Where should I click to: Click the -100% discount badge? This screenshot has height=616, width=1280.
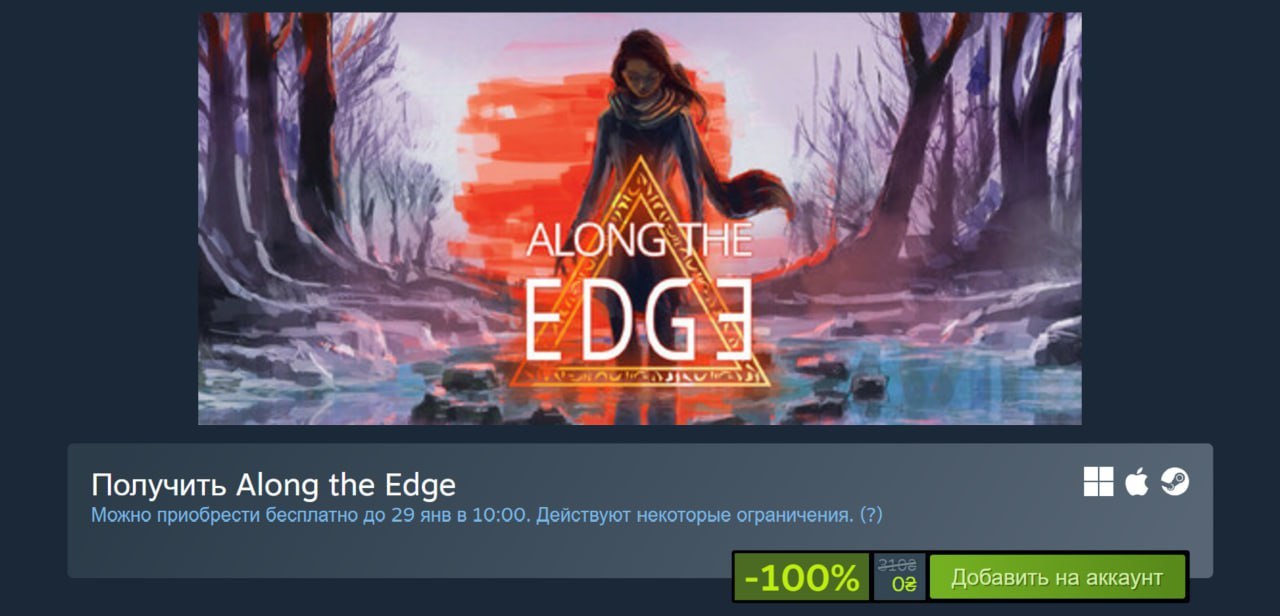(802, 577)
